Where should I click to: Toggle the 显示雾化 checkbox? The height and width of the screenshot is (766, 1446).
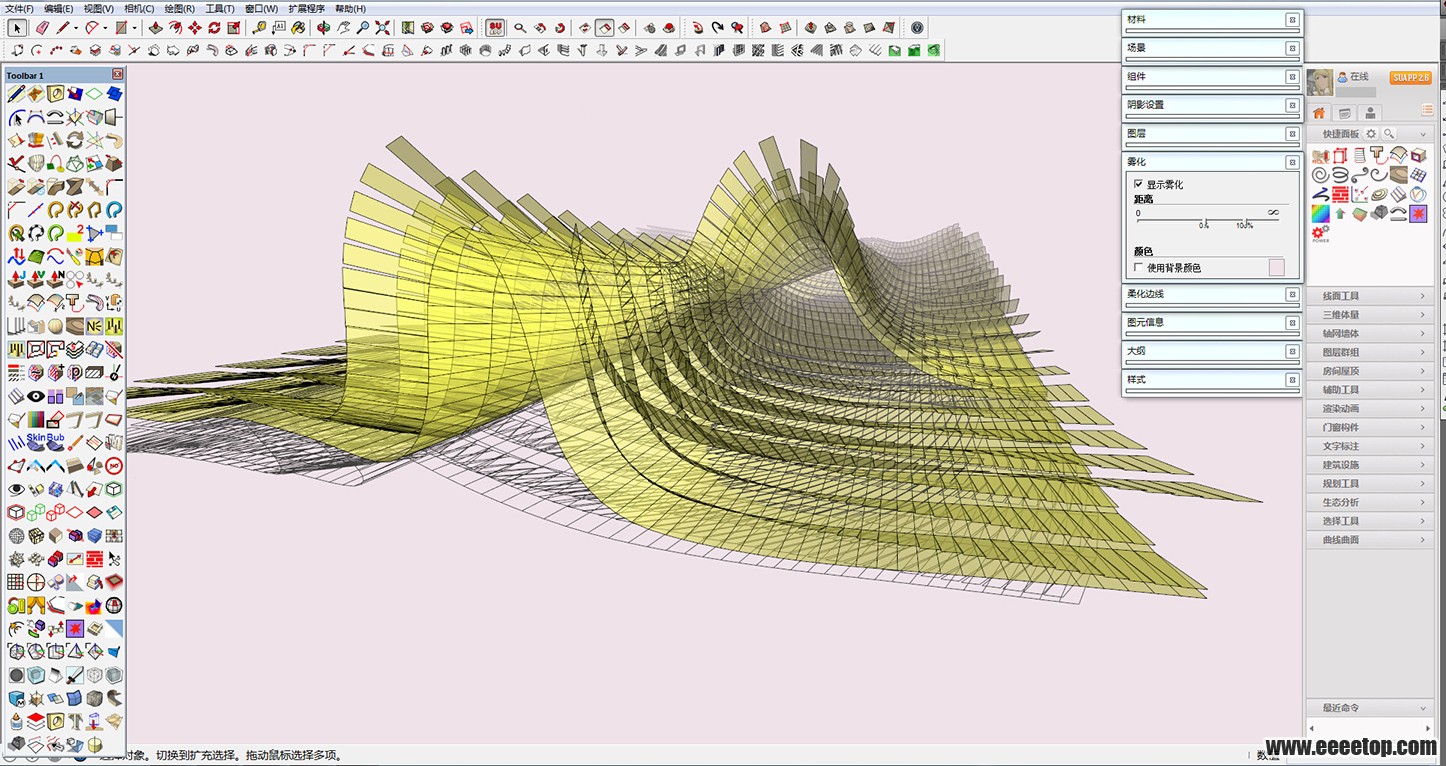(1138, 184)
